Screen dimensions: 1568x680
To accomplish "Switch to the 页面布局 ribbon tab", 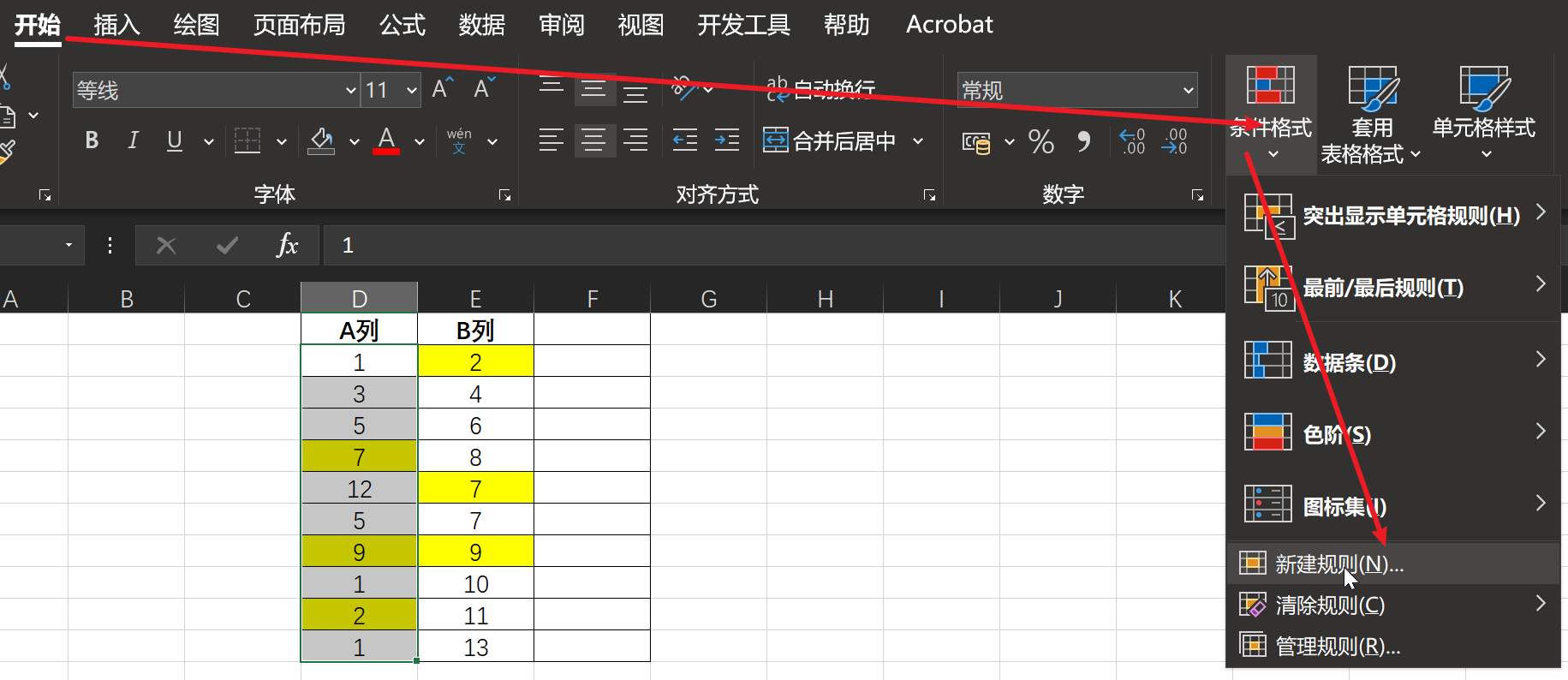I will [x=299, y=25].
